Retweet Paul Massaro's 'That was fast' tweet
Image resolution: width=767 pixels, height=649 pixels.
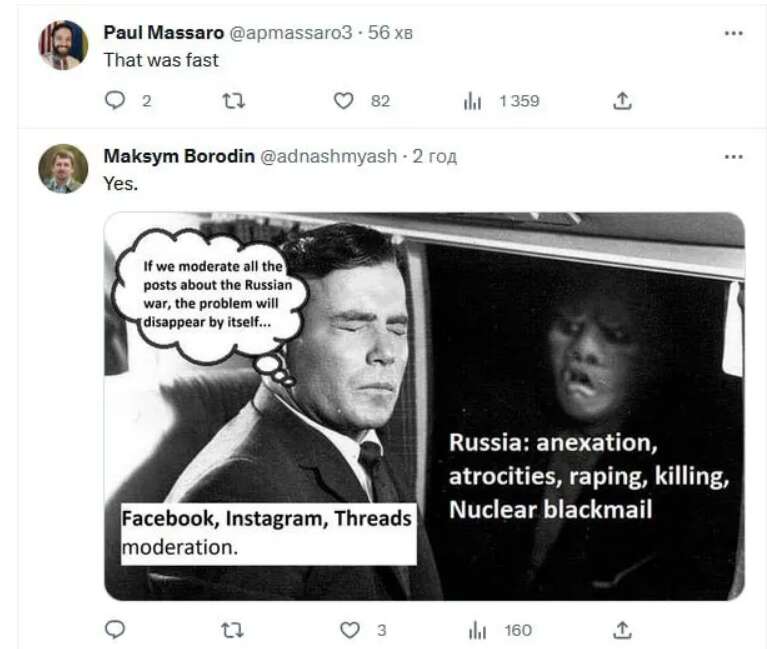click(x=232, y=100)
